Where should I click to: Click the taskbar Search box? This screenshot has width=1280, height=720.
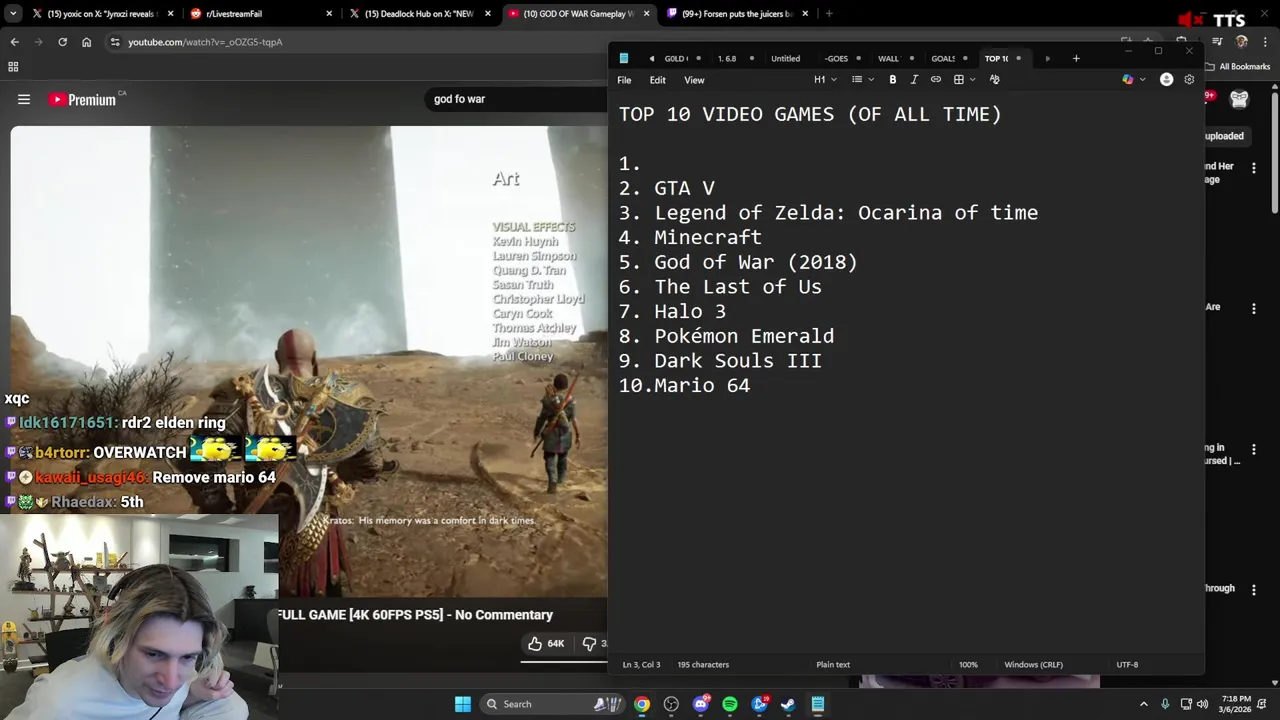pyautogui.click(x=552, y=704)
